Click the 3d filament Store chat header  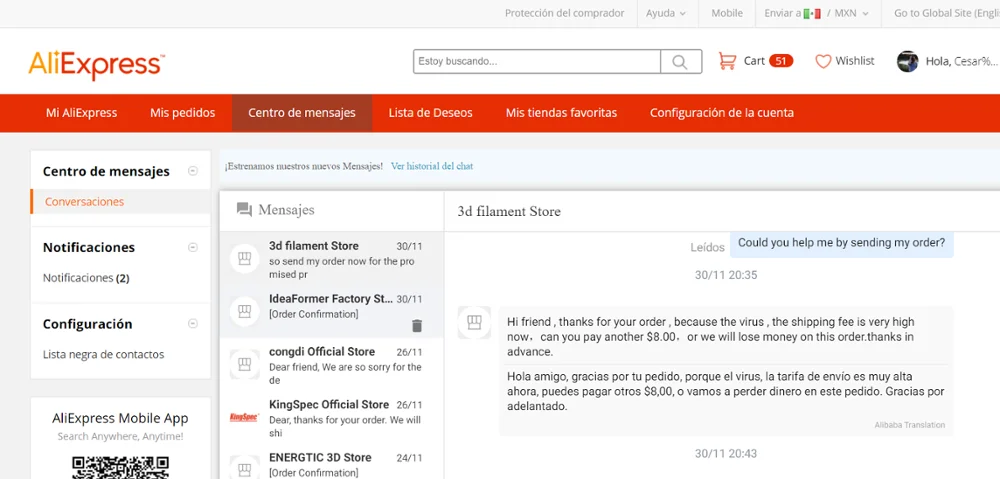(509, 212)
